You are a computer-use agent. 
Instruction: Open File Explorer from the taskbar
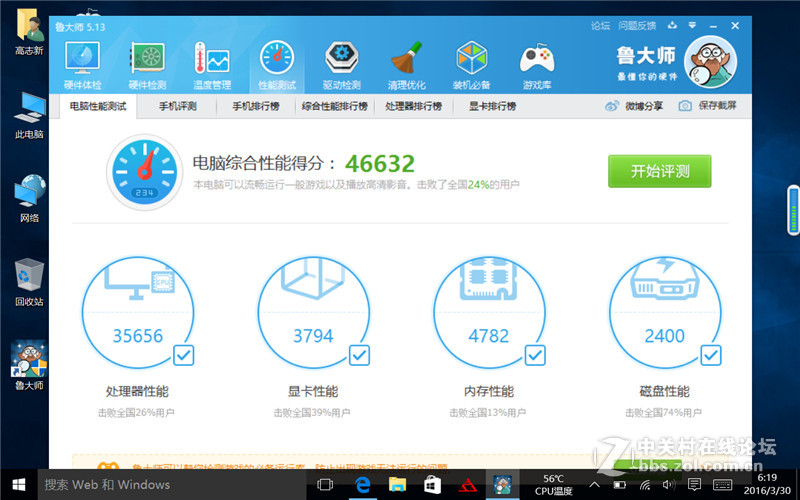[x=397, y=485]
